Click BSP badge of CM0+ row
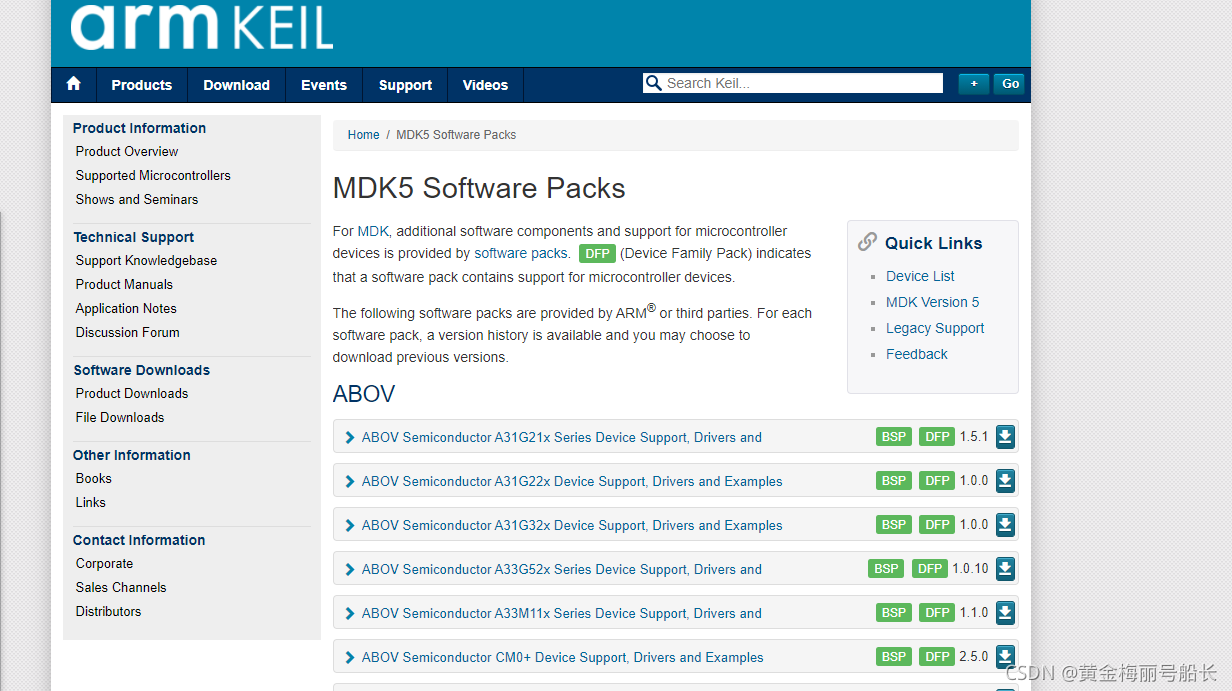The image size is (1232, 691). pyautogui.click(x=894, y=657)
